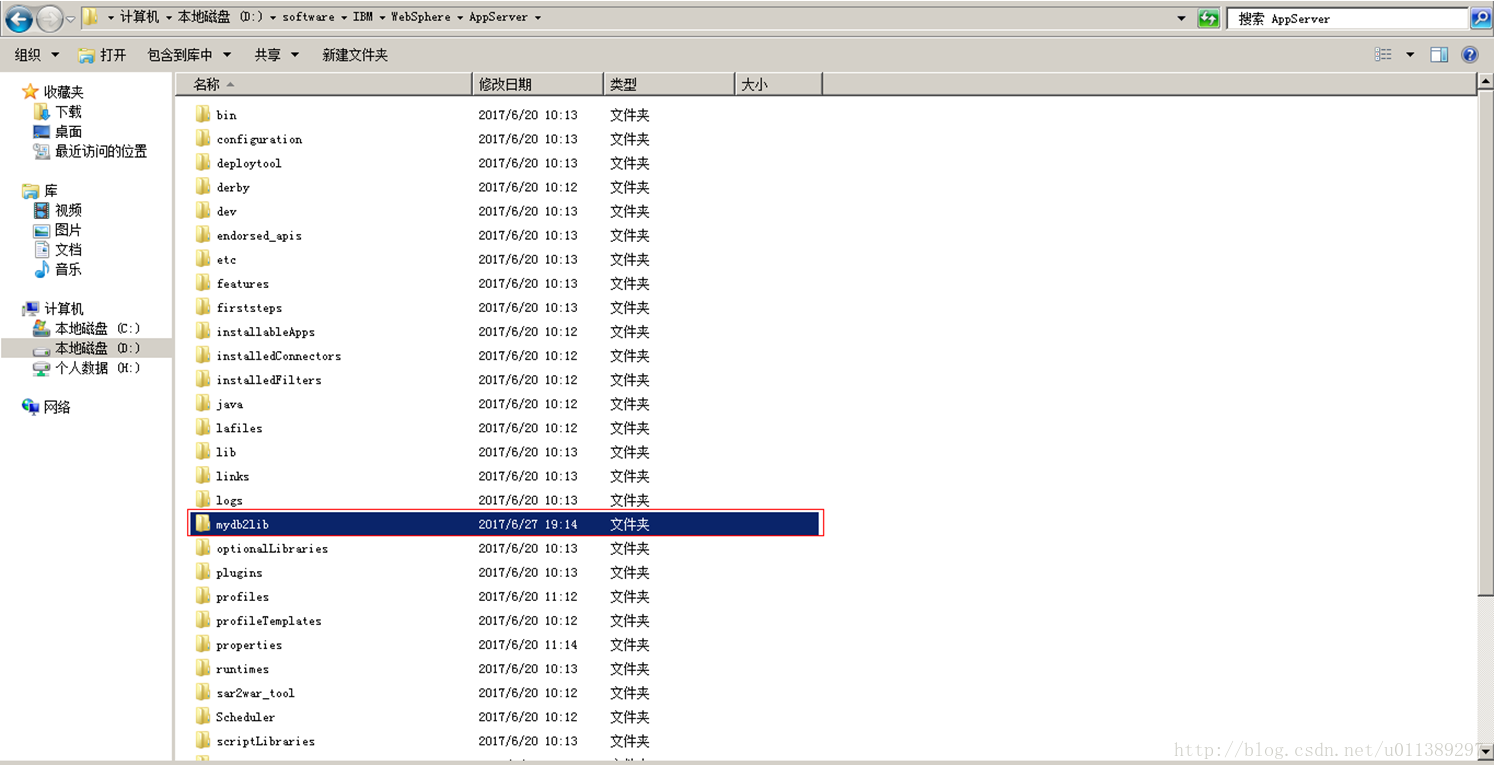The width and height of the screenshot is (1495, 770).
Task: Open 音乐 library in navigation pane
Action: tap(68, 270)
